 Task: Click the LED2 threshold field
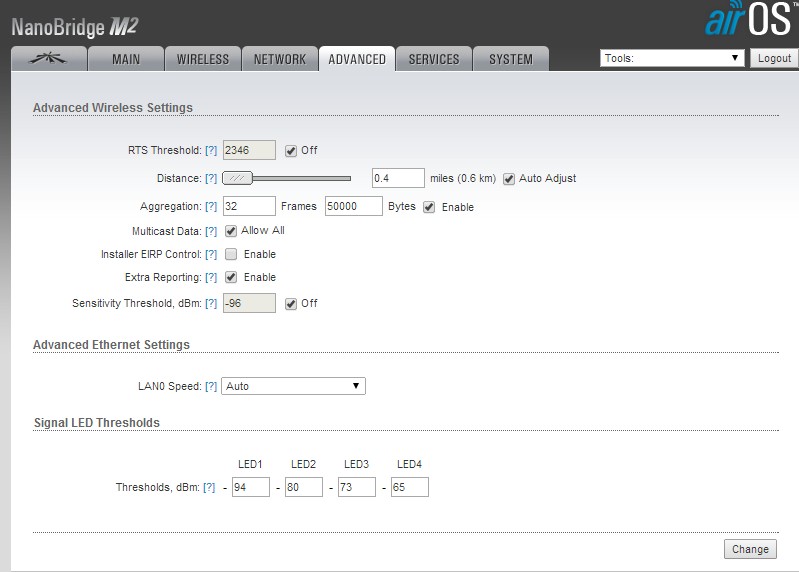pyautogui.click(x=304, y=487)
